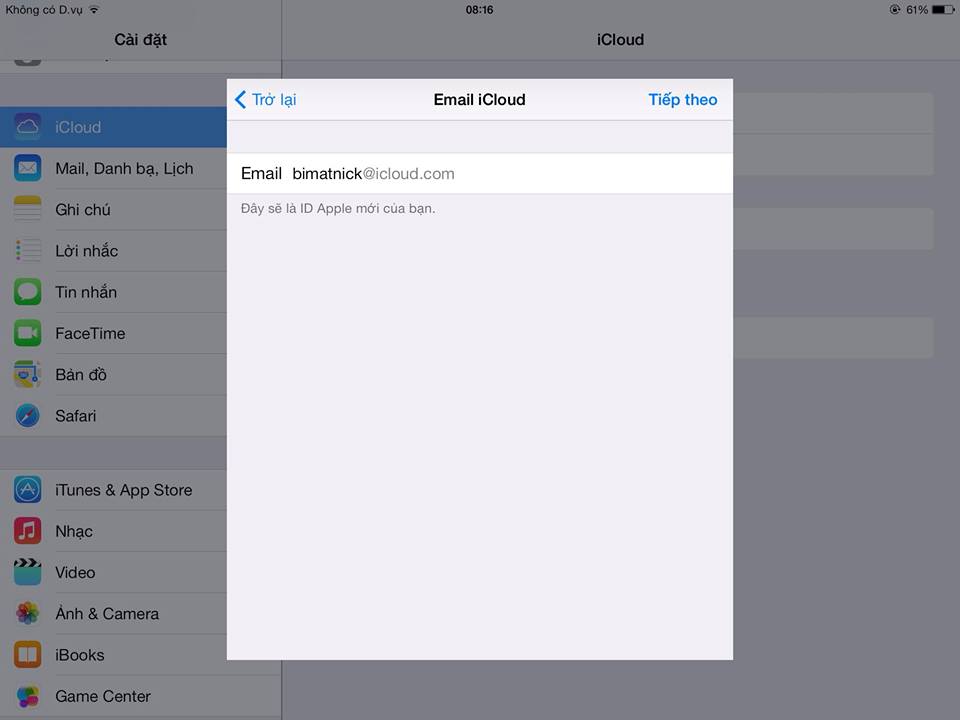Tap the Mail envelope icon
This screenshot has height=720, width=960.
coord(28,168)
